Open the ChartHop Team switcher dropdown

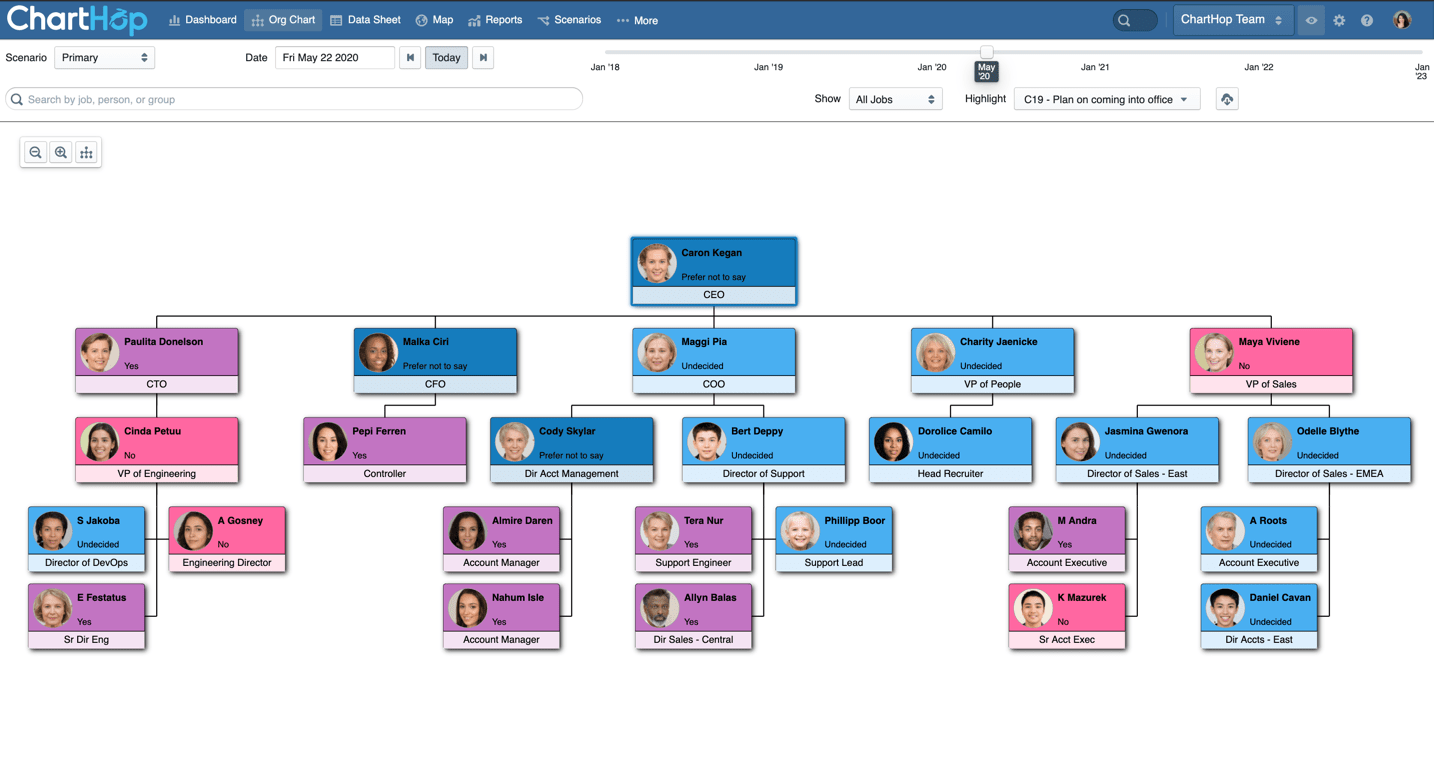click(1233, 19)
